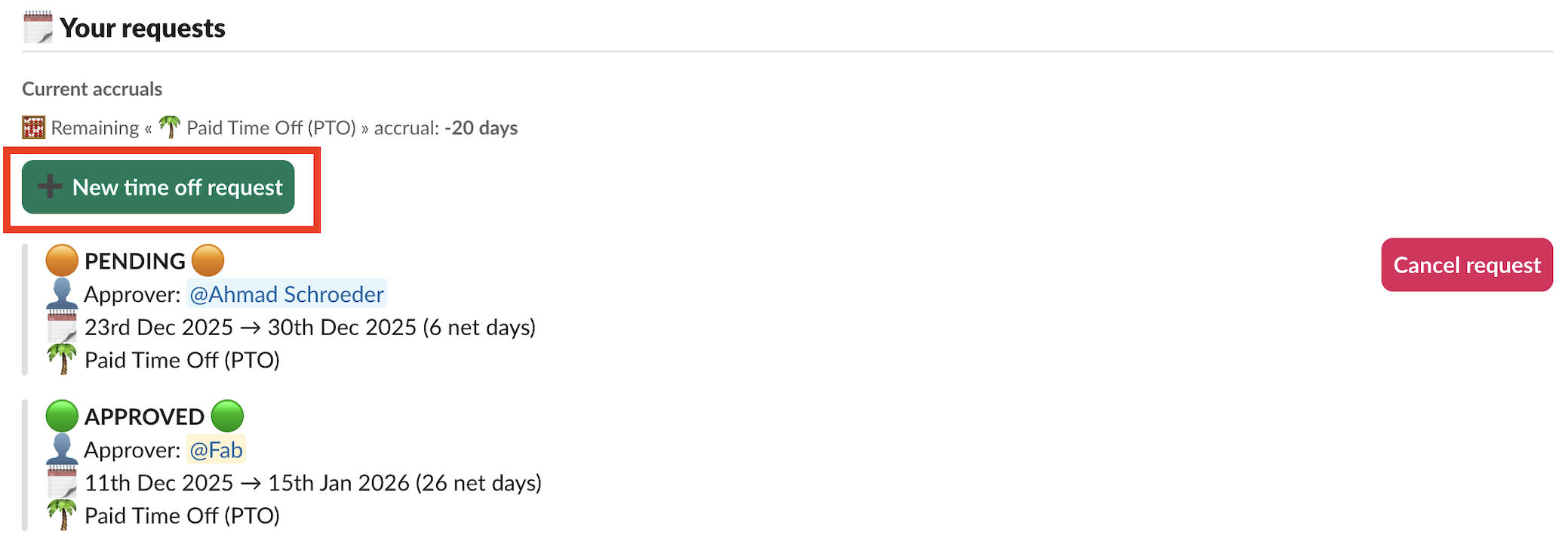Click the Your requests heading text
The image size is (1568, 560).
click(x=143, y=28)
